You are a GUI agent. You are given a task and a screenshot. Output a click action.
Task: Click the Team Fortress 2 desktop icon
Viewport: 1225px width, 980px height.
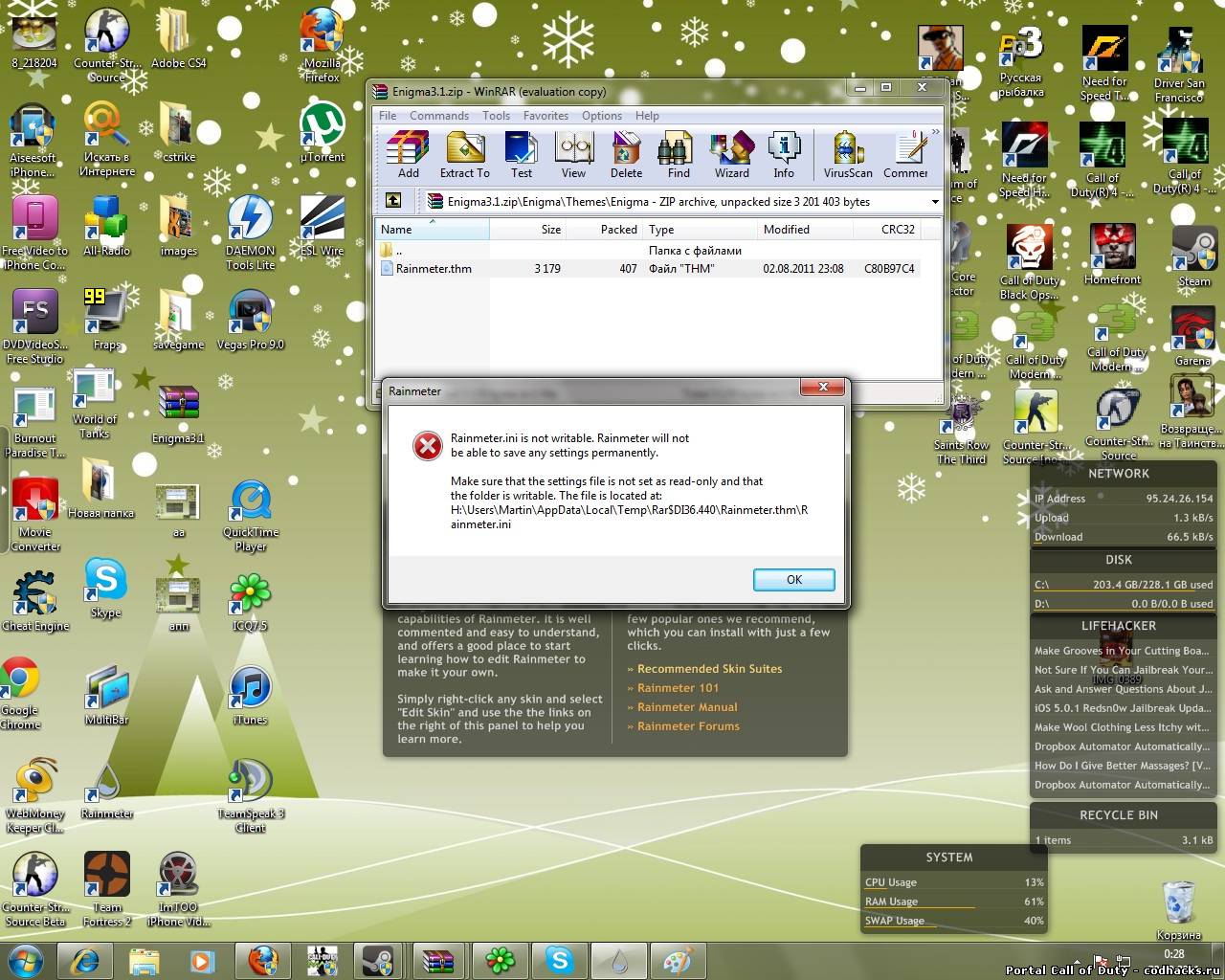[106, 889]
